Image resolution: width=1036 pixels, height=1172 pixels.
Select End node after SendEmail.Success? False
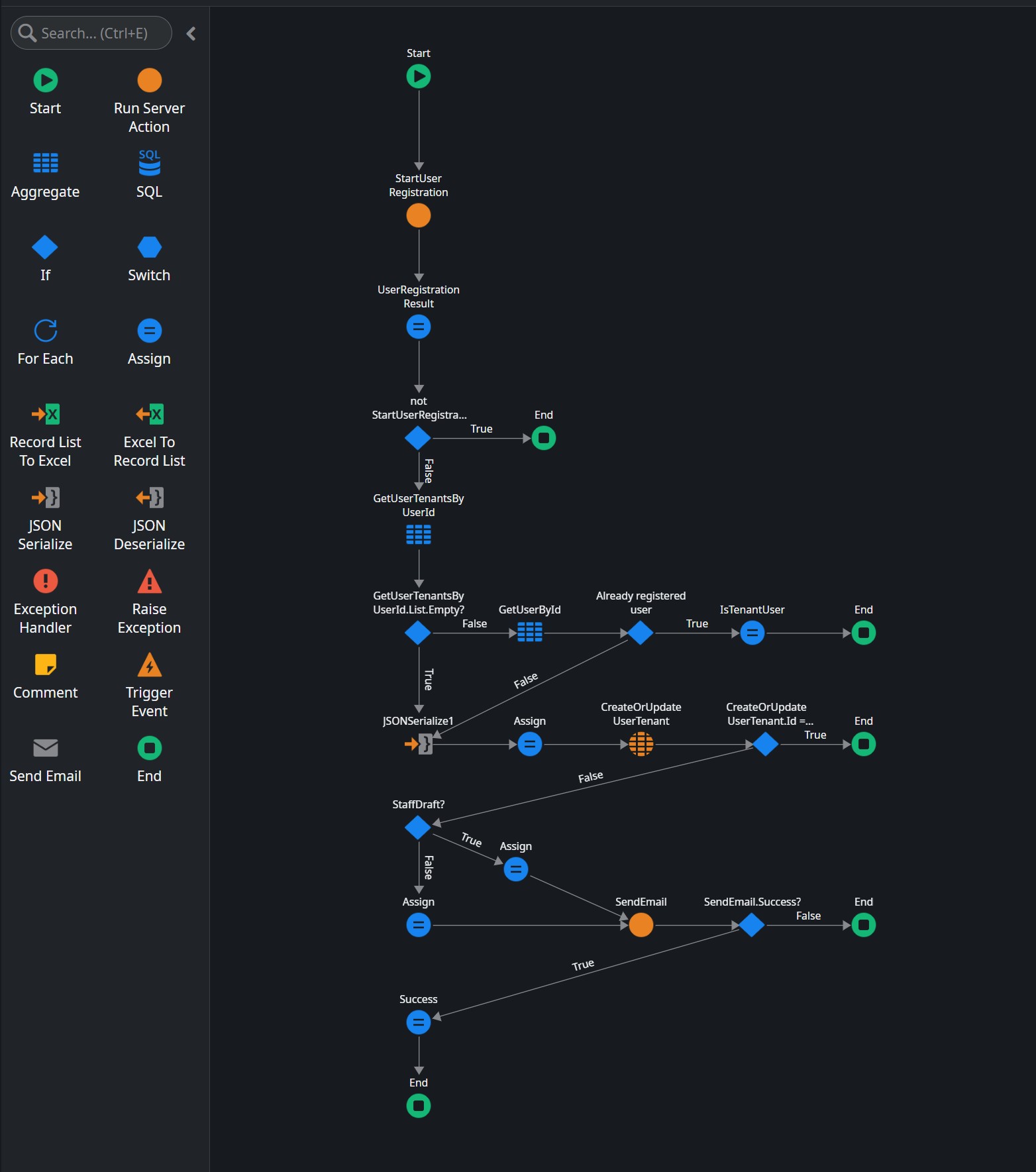click(864, 926)
